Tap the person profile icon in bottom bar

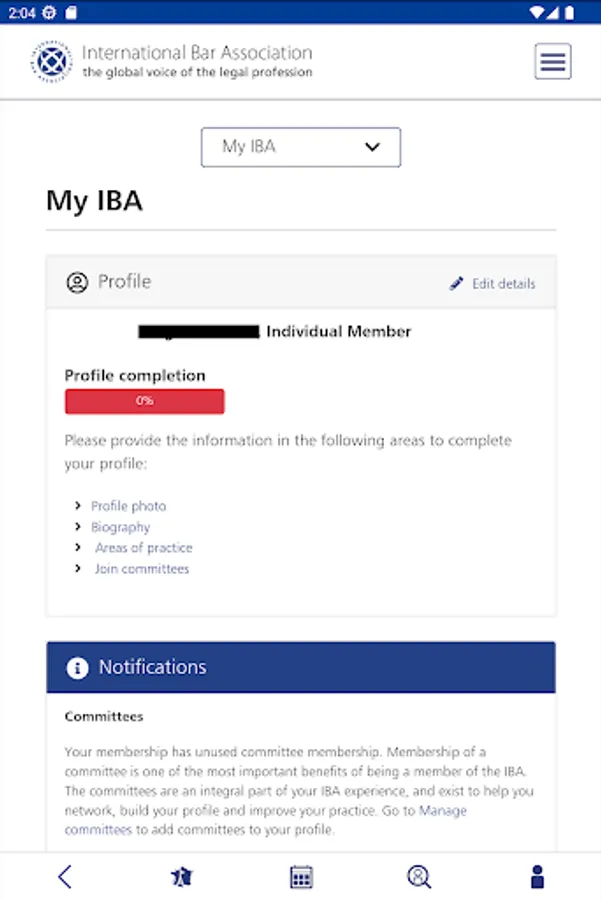(x=537, y=877)
